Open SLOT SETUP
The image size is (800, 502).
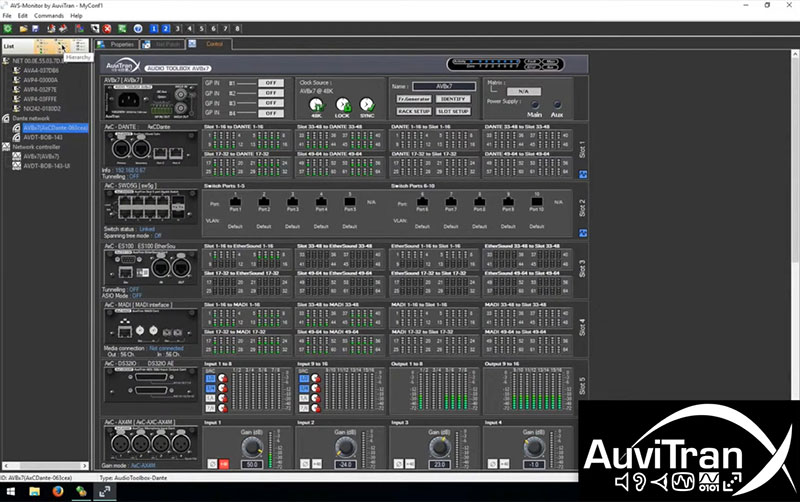tap(453, 111)
